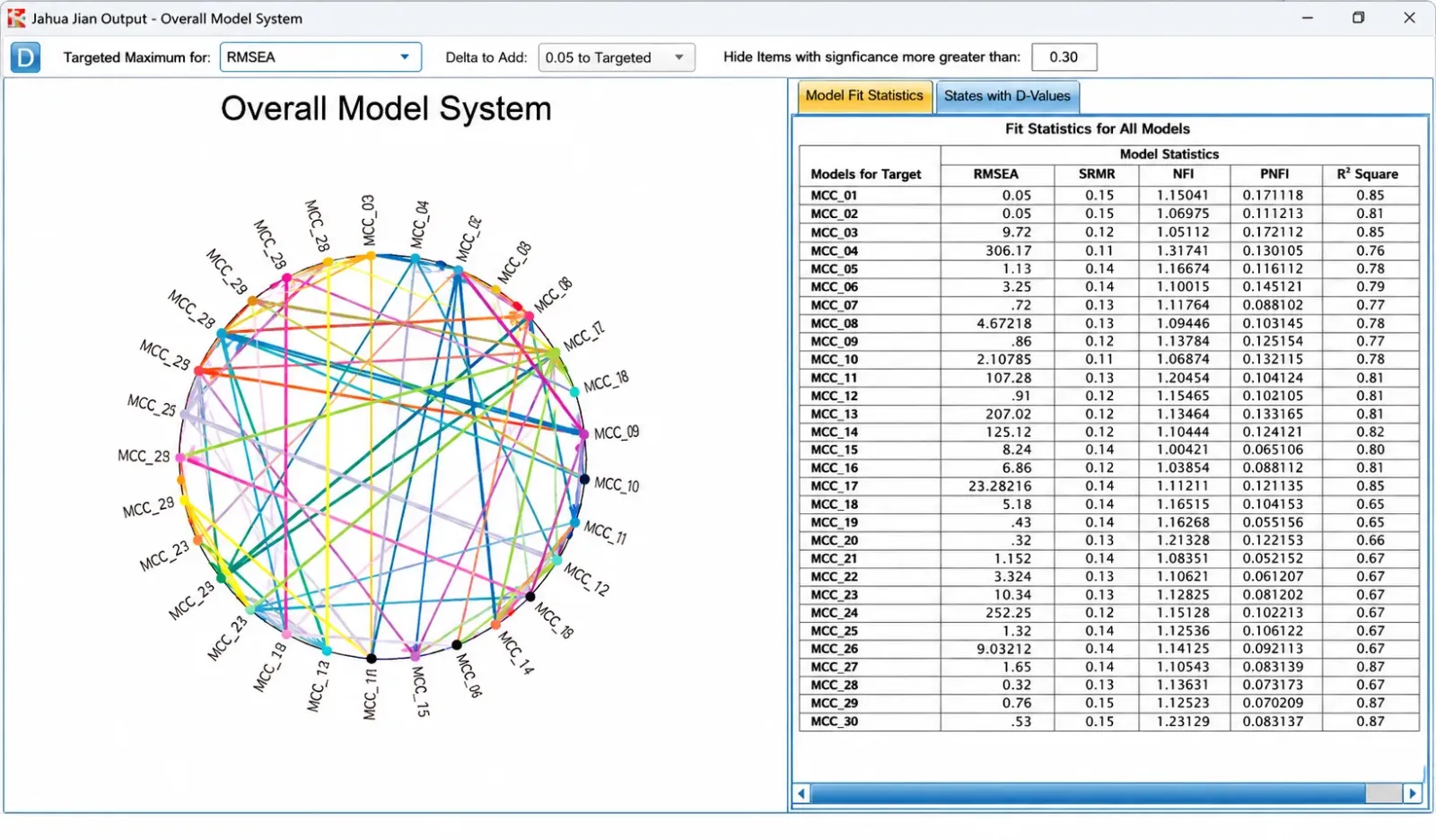Select the MCC_26 row label
Viewport: 1436px width, 840px height.
835,649
